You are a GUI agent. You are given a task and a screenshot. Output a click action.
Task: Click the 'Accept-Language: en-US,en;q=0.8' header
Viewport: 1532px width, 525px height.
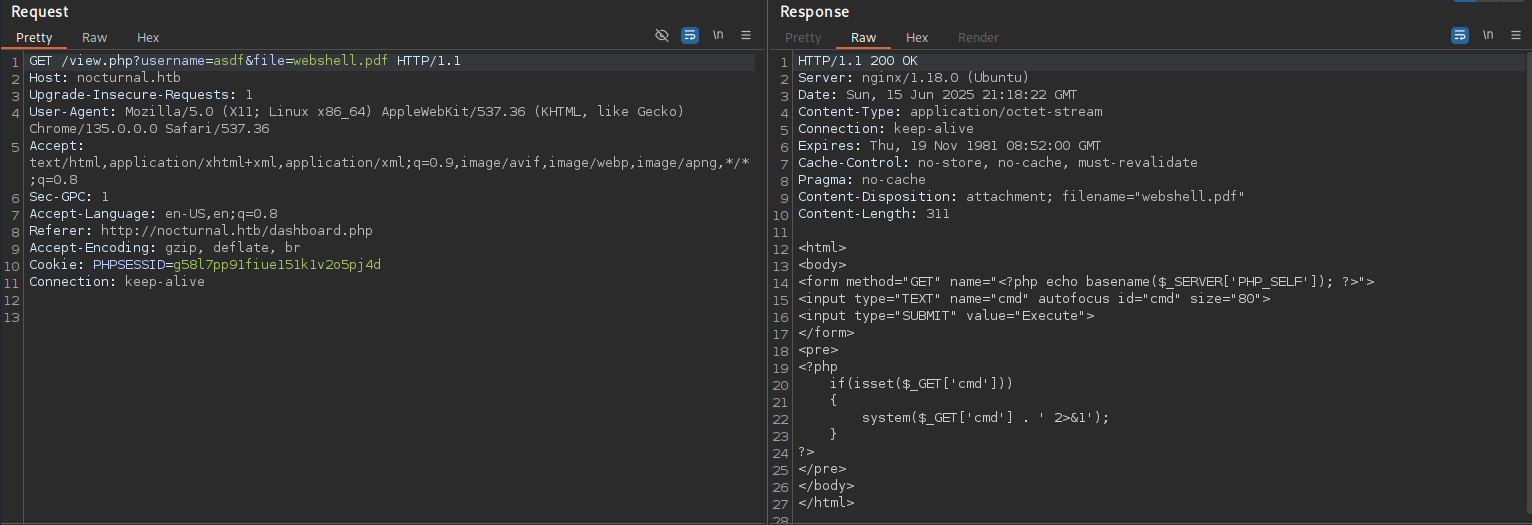point(153,214)
